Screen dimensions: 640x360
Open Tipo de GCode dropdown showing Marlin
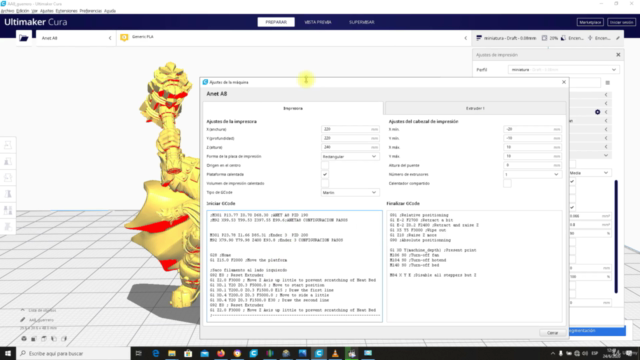point(350,192)
